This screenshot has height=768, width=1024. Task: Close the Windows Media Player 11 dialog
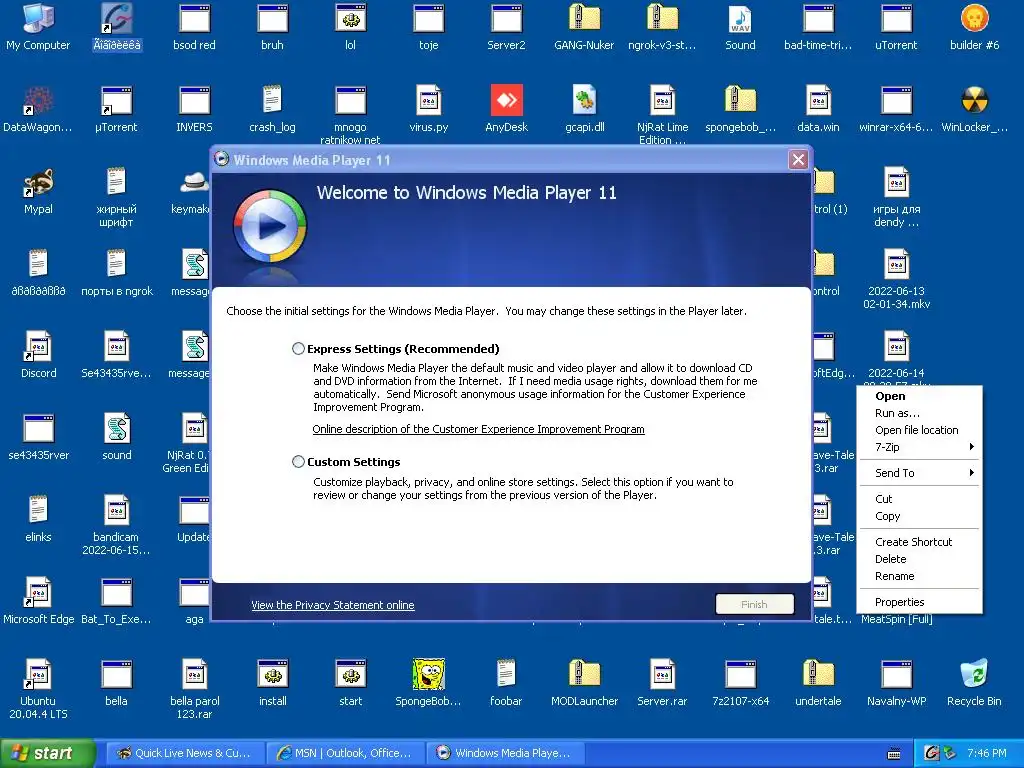point(798,159)
